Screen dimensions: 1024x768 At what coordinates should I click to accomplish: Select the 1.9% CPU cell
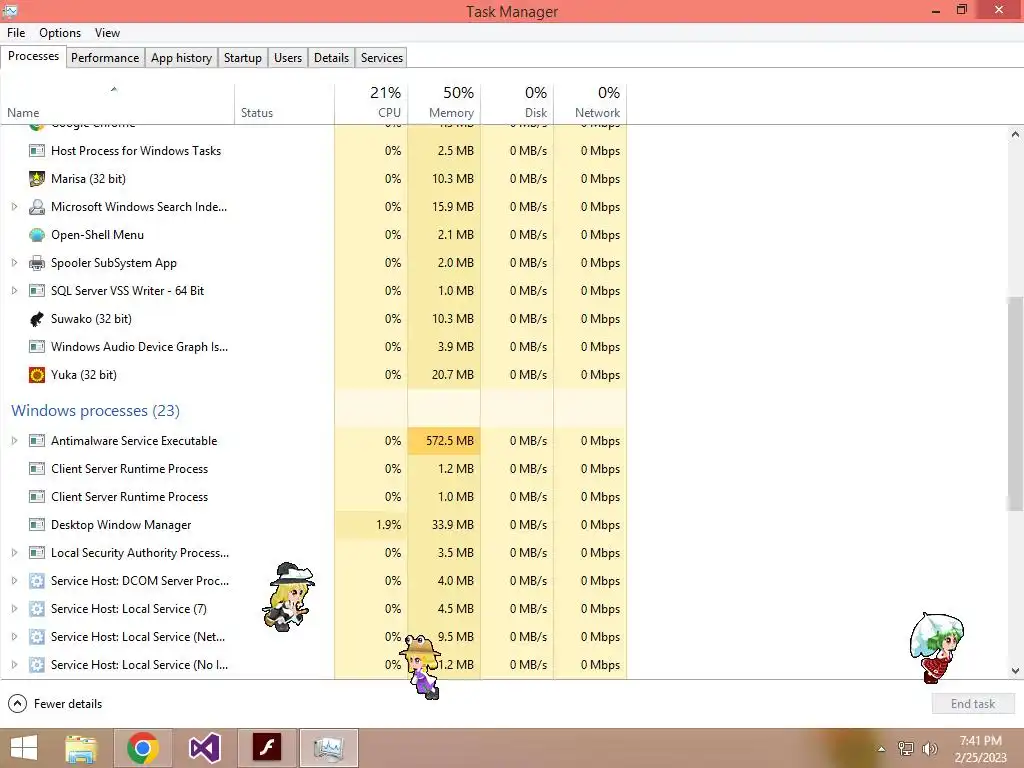coord(371,524)
